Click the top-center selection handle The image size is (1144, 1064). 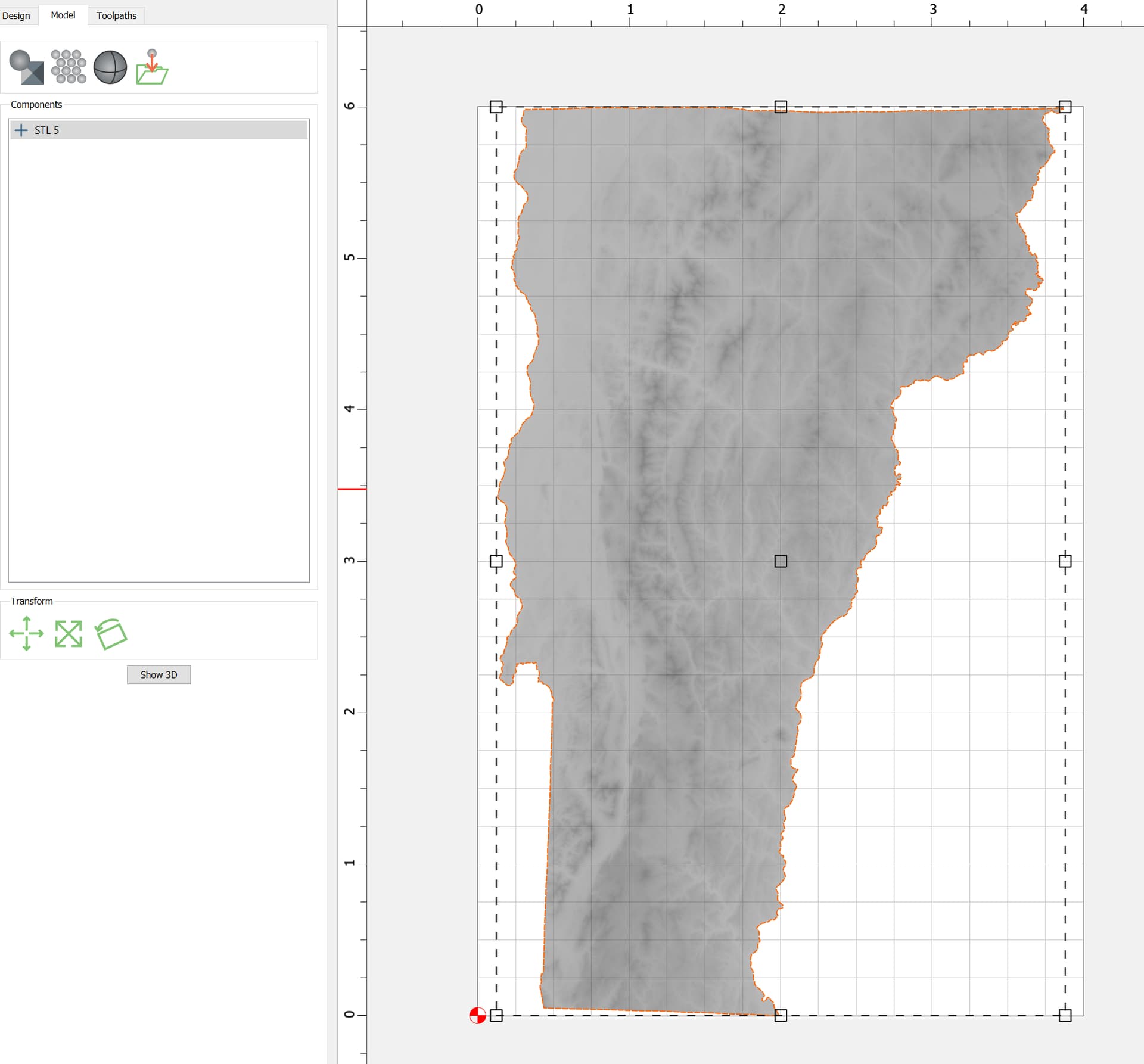click(781, 107)
